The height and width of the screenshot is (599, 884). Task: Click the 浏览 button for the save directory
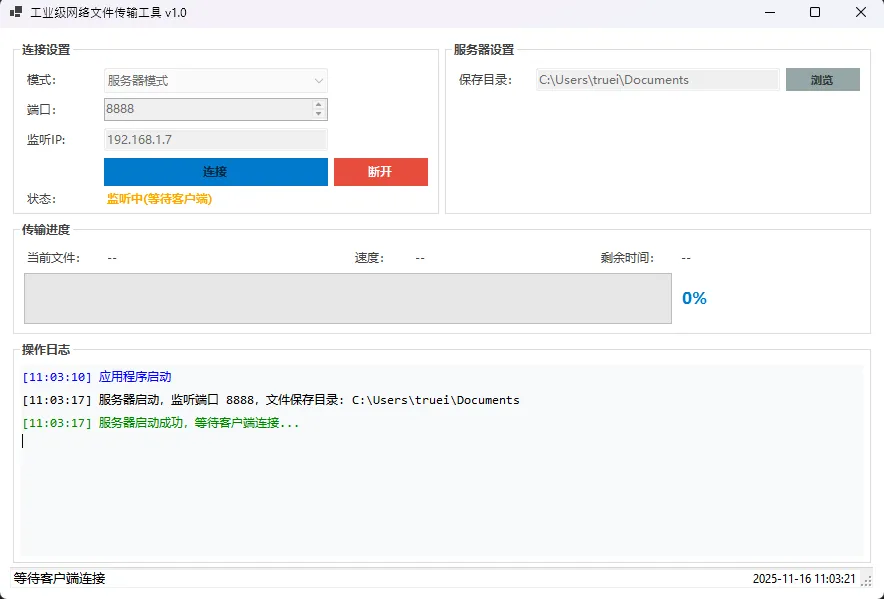tap(822, 80)
